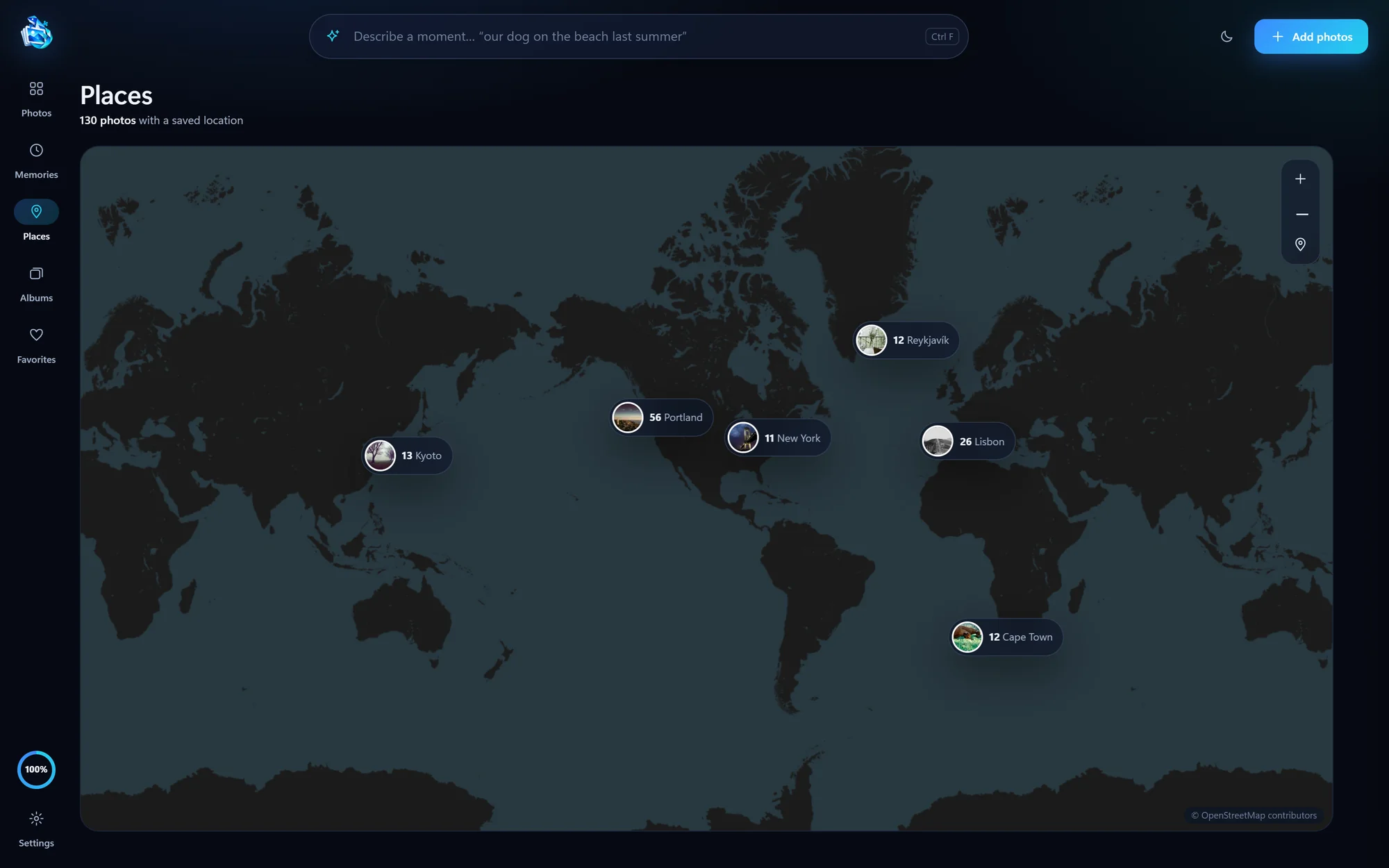Go to the Memories section
The image size is (1389, 868).
click(36, 161)
